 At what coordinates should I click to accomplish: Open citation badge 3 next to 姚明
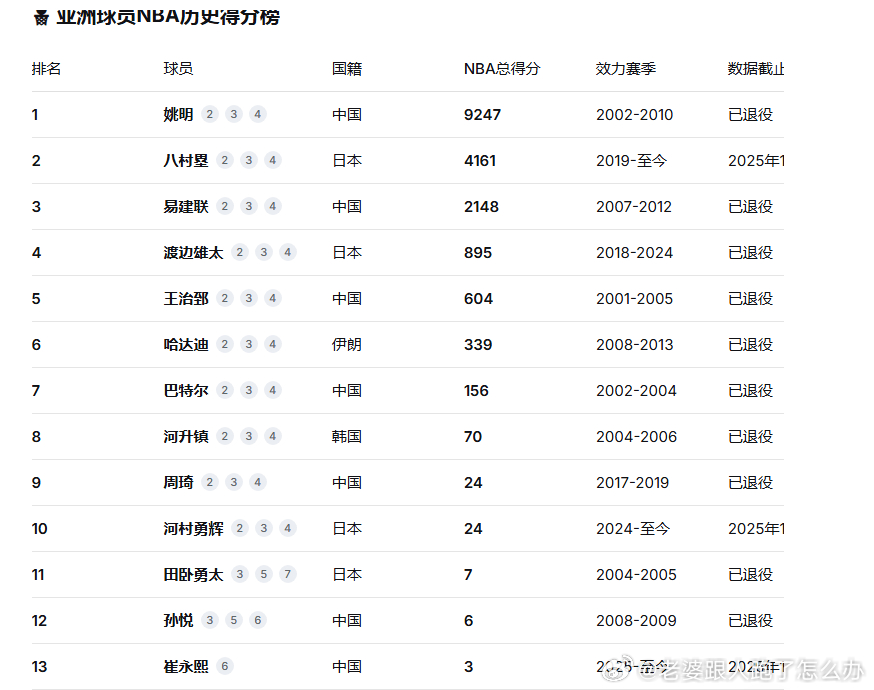[234, 114]
